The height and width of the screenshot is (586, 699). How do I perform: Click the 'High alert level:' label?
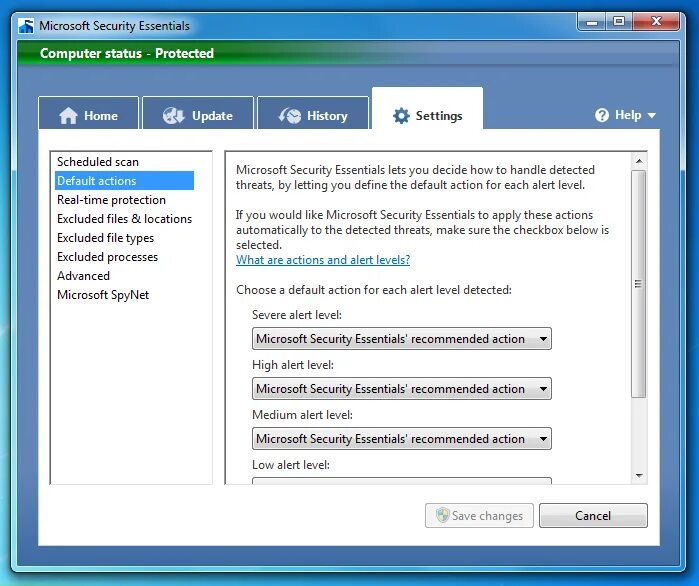pos(293,365)
